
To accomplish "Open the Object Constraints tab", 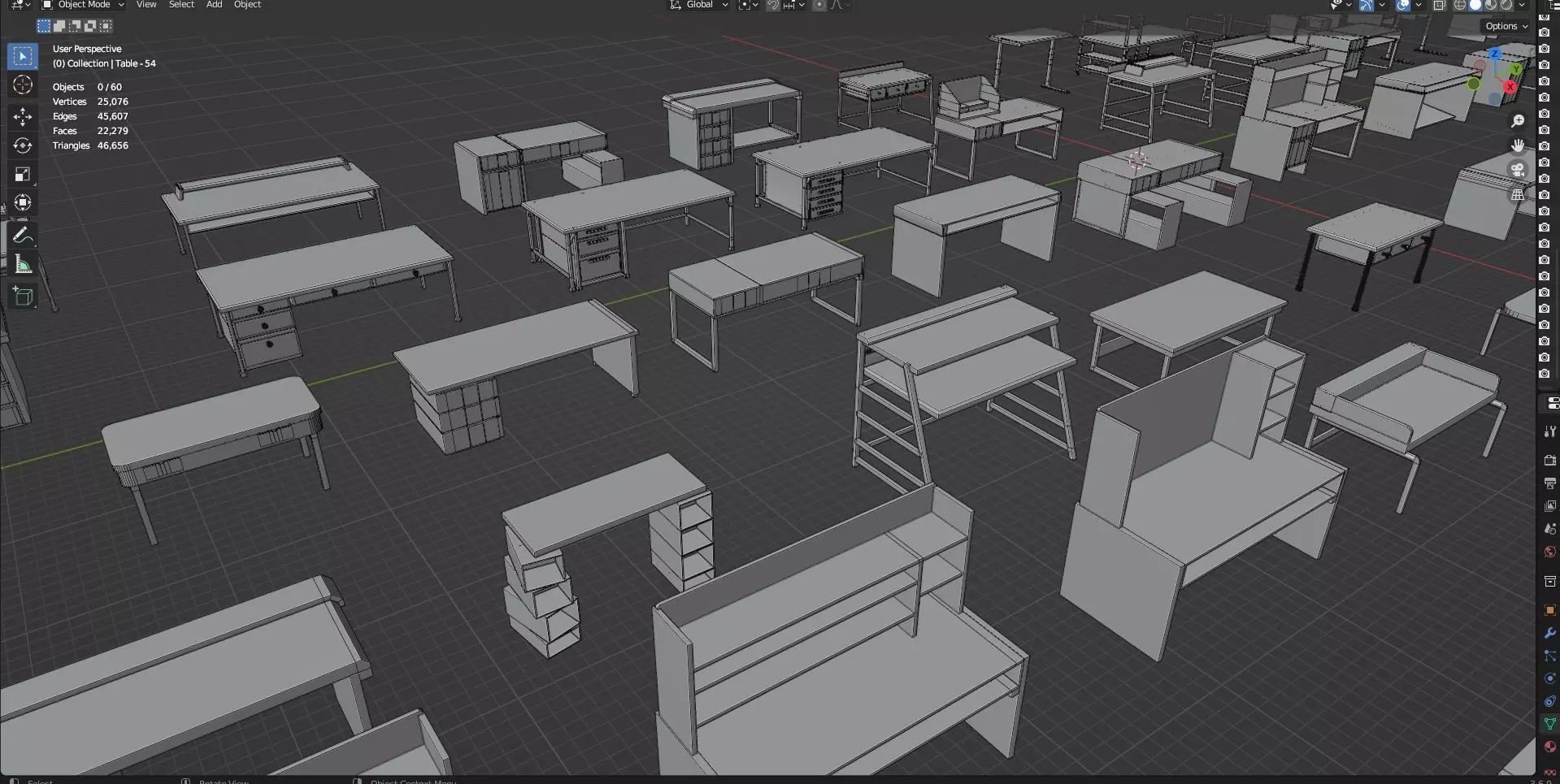I will coord(1550,701).
